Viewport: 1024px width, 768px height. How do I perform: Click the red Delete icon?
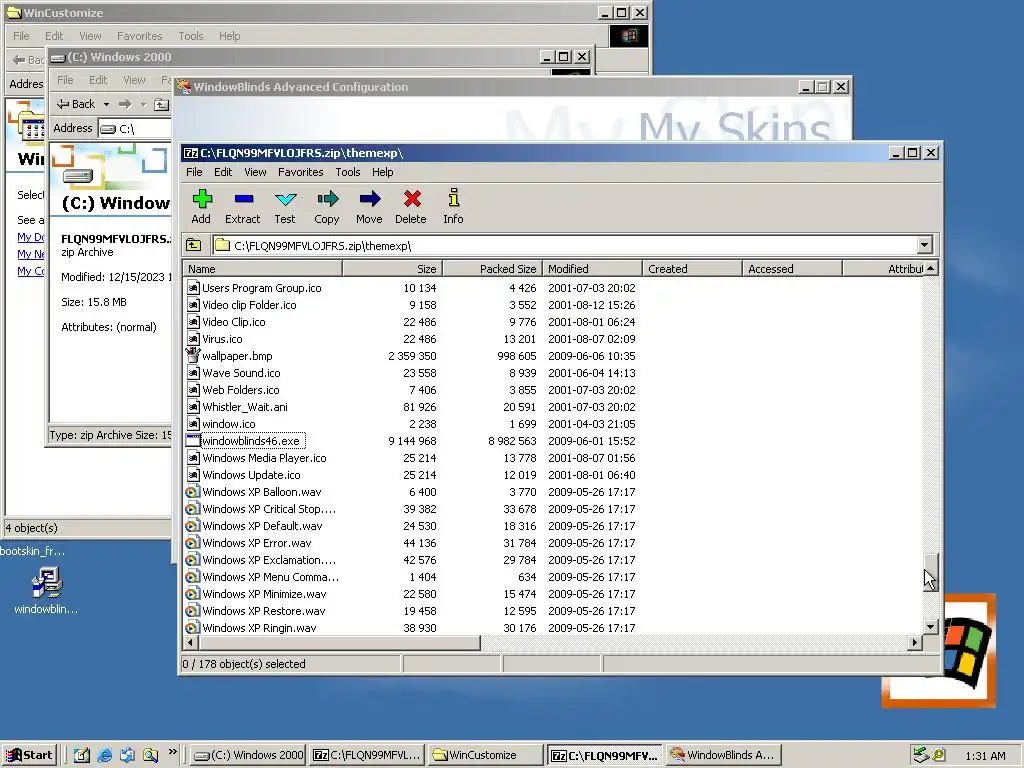(411, 199)
